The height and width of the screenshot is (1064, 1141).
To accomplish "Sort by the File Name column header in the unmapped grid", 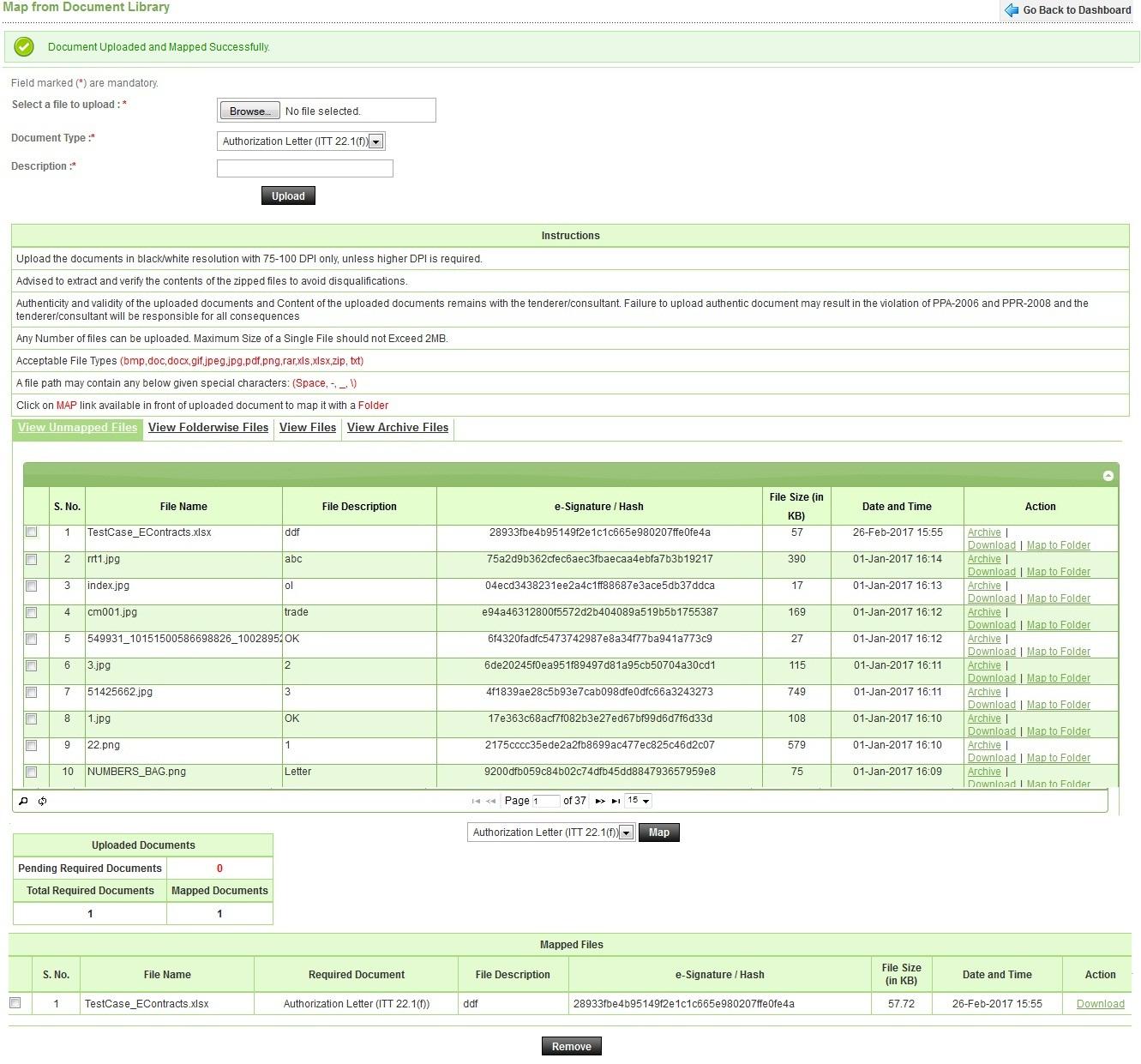I will tap(183, 507).
